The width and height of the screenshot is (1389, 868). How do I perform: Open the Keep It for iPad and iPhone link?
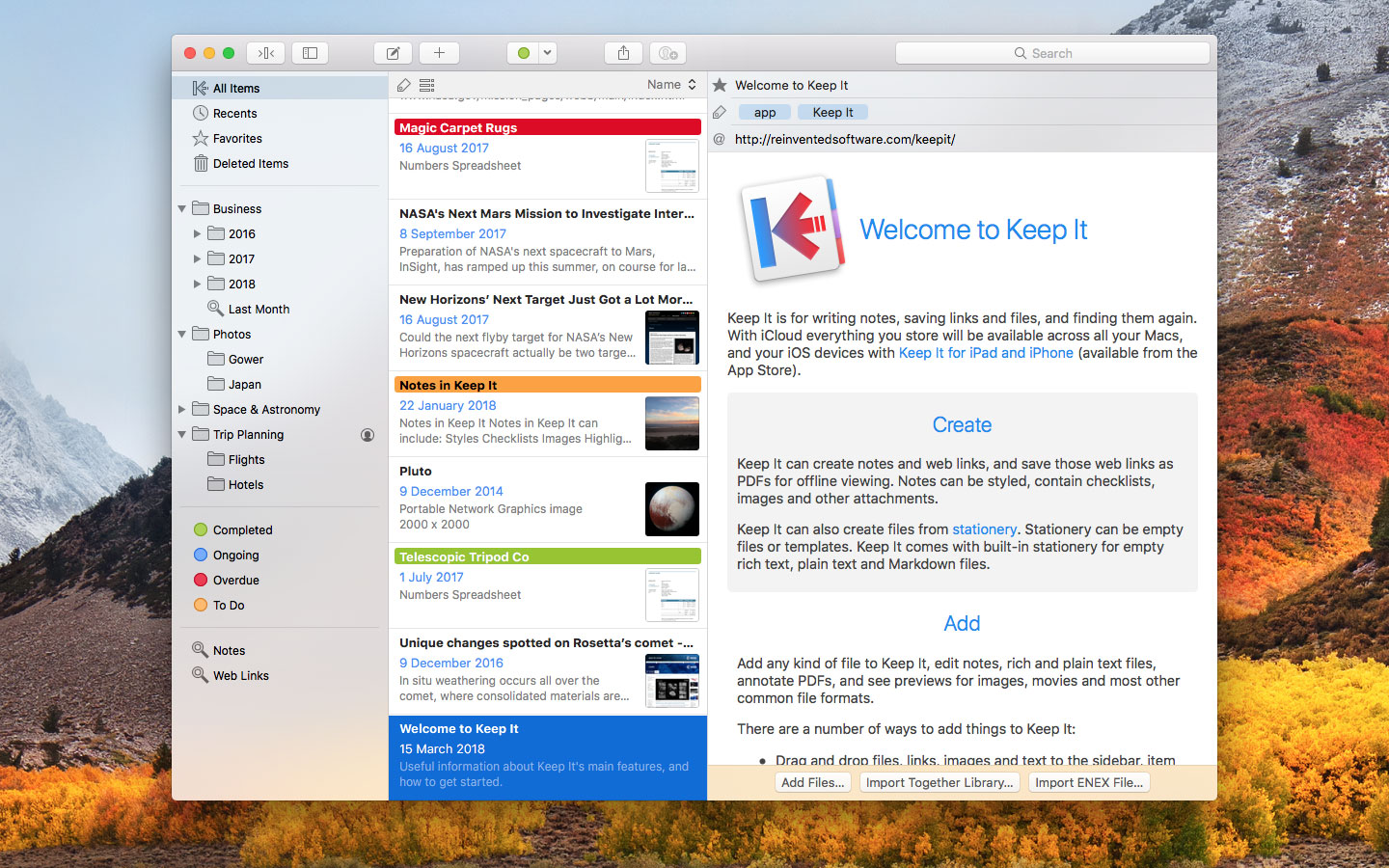click(x=986, y=353)
